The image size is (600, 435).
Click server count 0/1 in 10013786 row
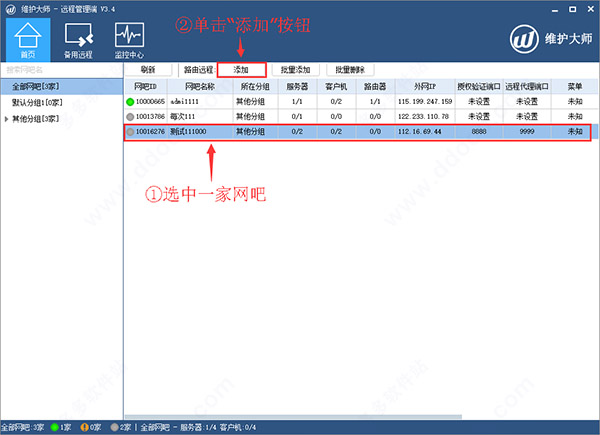point(297,117)
